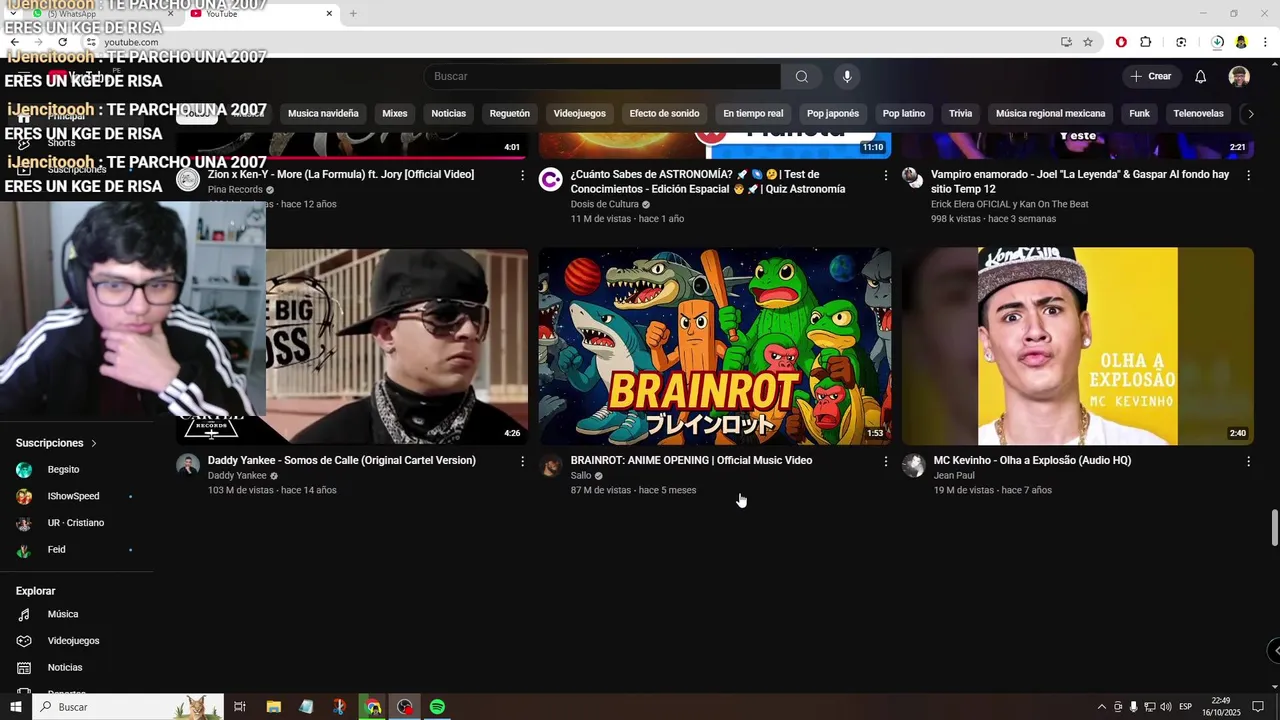Screen dimensions: 1280x720
Task: Open the Daddy Yankee Somos de Calle title
Action: [341, 460]
